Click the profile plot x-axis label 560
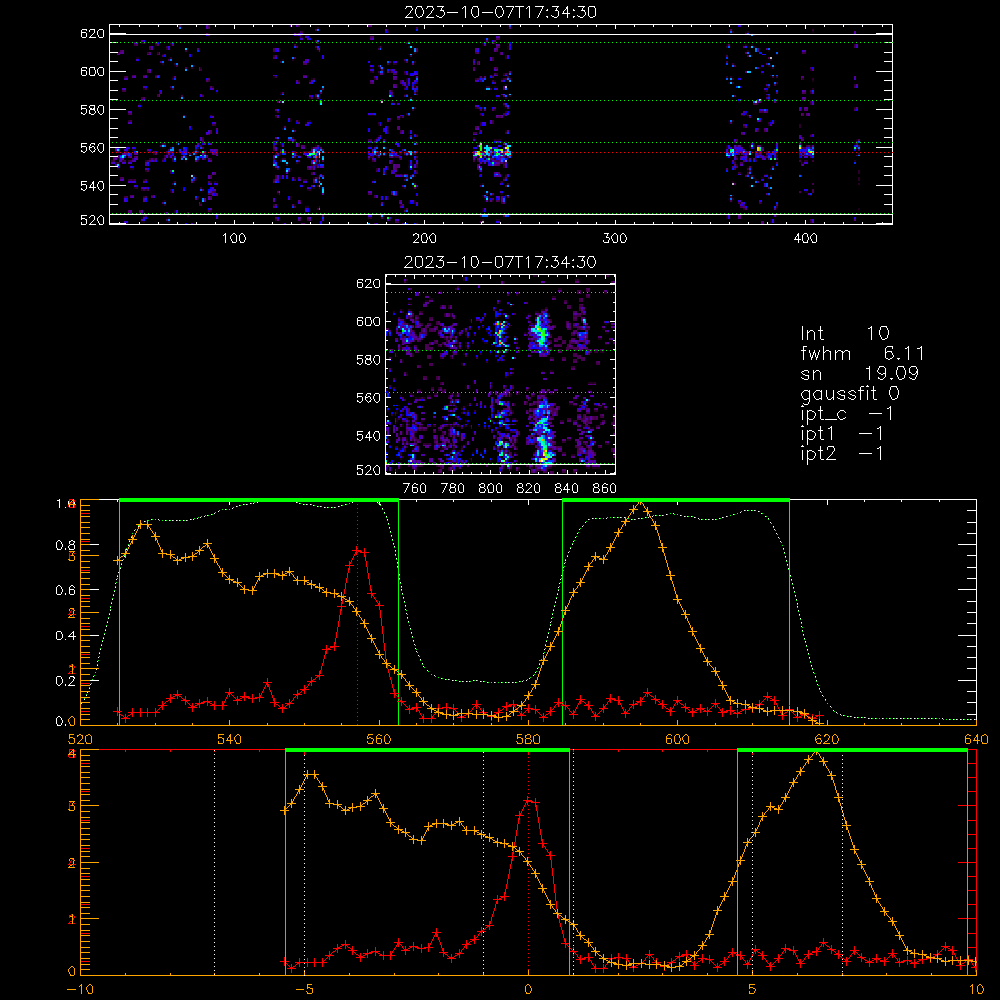 point(379,740)
